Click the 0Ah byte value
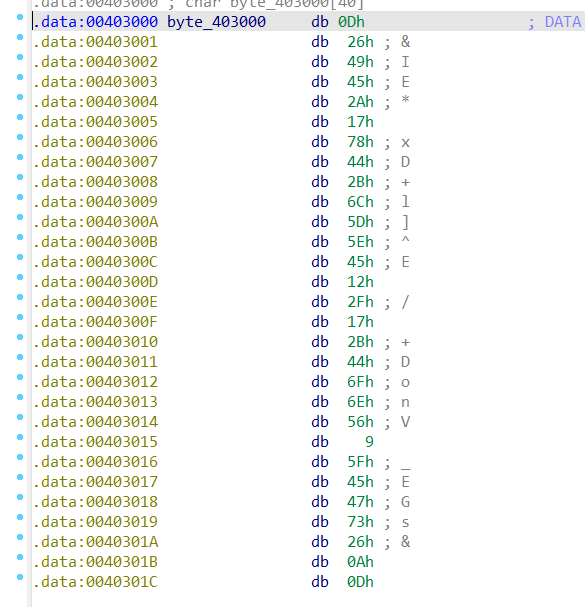585x607 pixels. point(360,562)
